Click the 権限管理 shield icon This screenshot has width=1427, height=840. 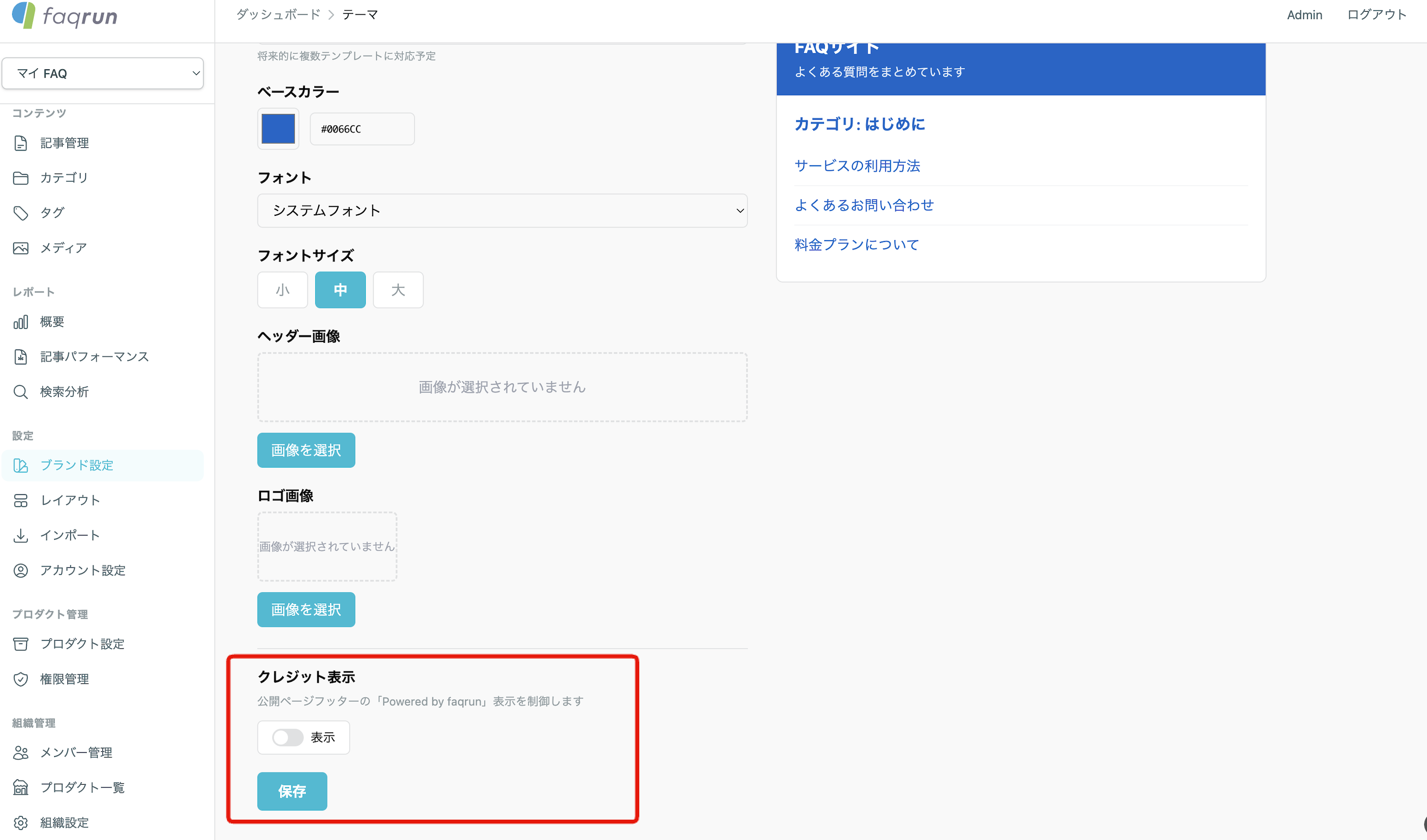[x=21, y=679]
